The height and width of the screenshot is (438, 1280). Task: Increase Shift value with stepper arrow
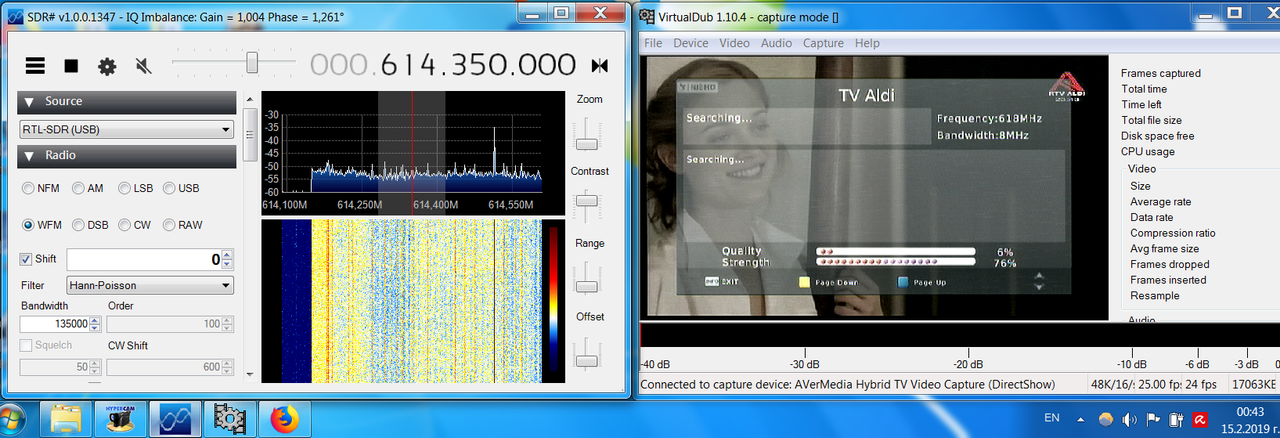227,254
